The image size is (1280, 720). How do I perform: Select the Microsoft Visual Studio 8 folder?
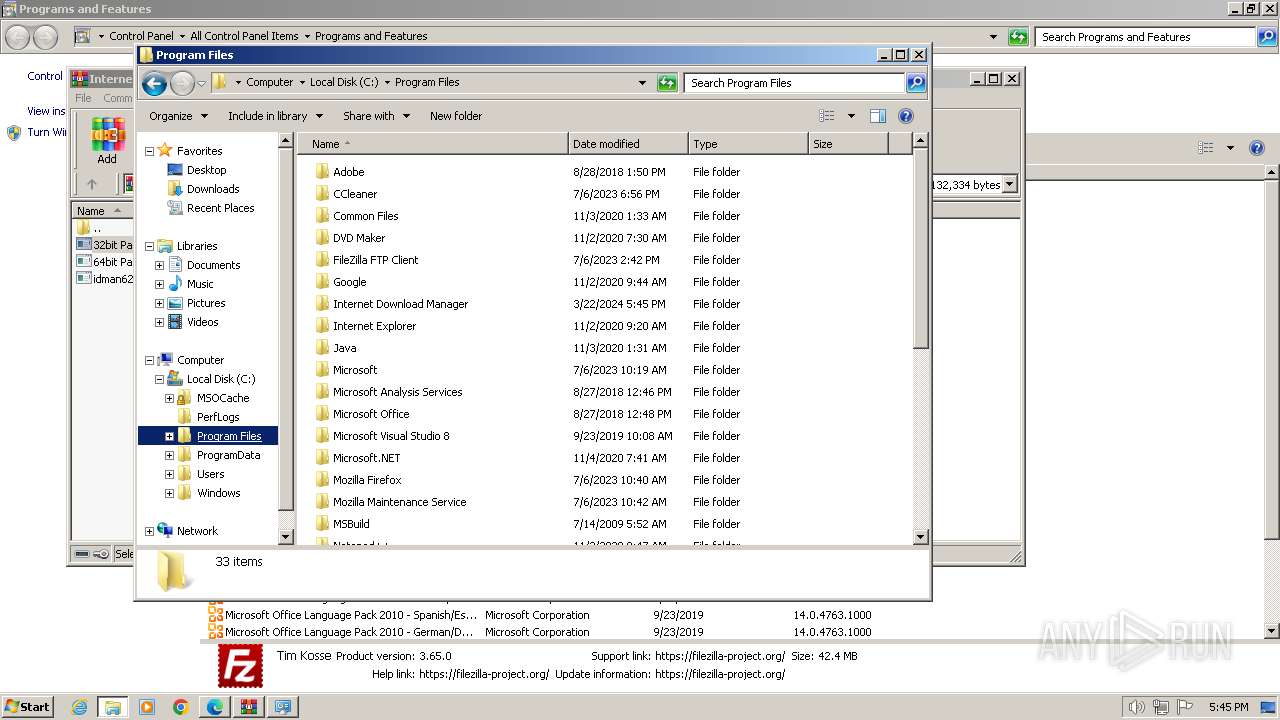[391, 436]
